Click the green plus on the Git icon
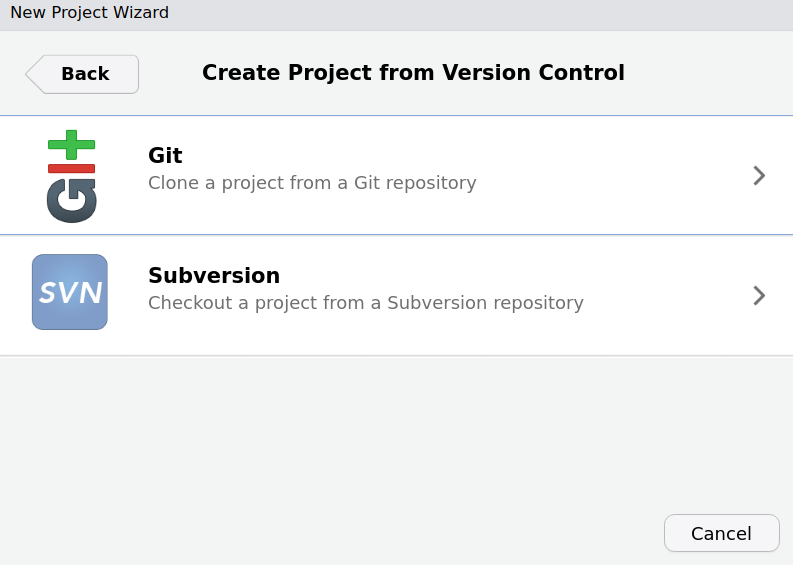Screen dimensions: 793x565 coord(71,144)
